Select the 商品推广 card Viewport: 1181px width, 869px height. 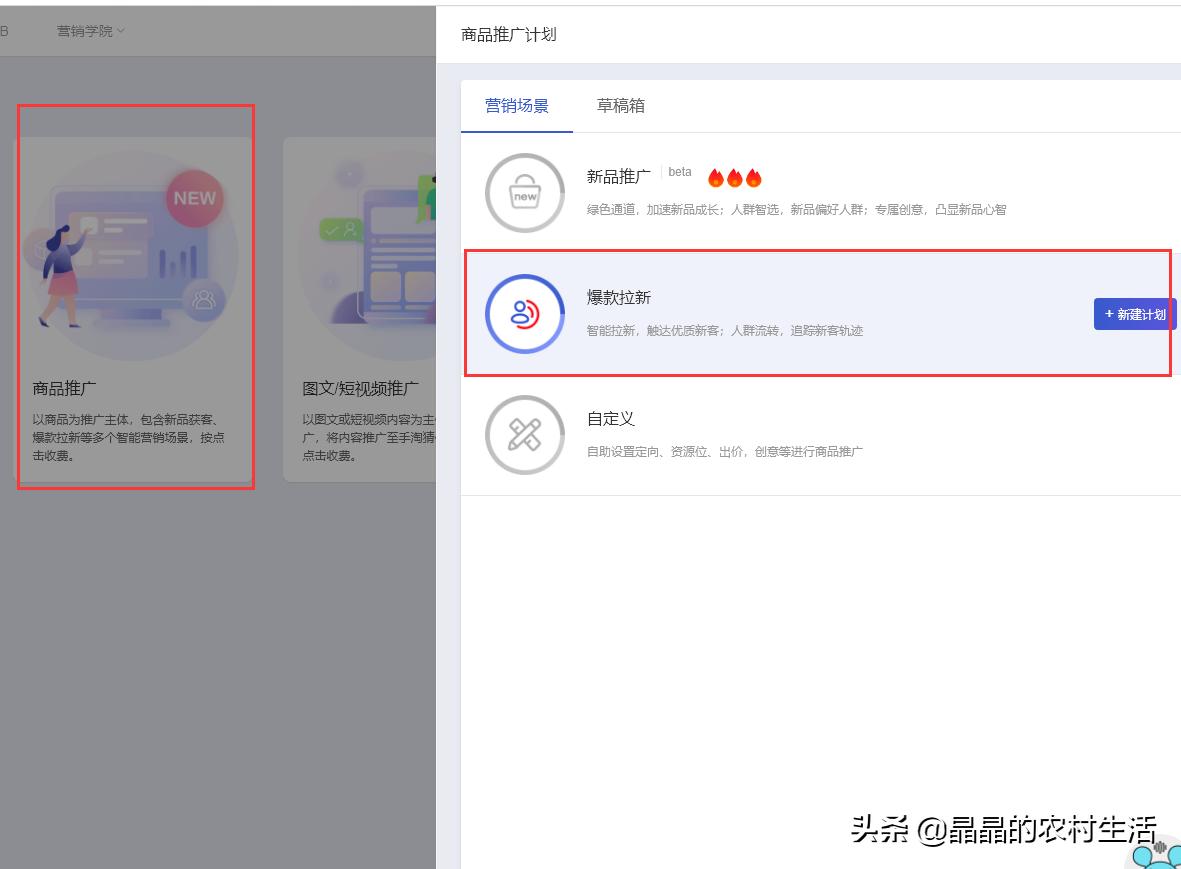tap(136, 295)
